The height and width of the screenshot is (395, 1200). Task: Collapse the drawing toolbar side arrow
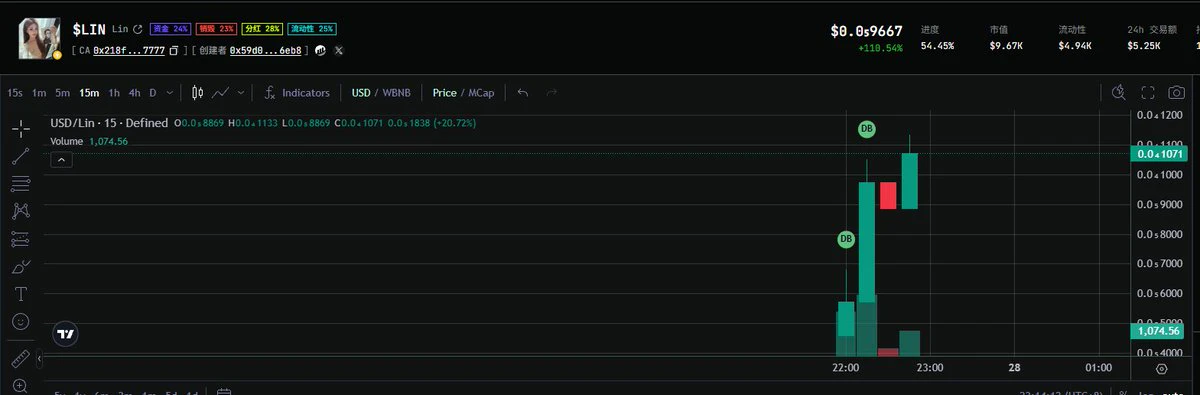click(x=39, y=359)
